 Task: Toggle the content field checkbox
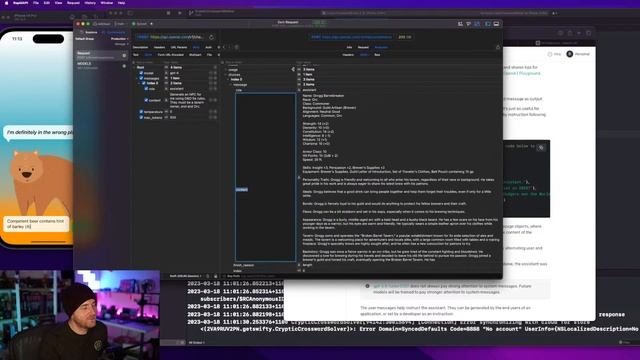(x=146, y=100)
